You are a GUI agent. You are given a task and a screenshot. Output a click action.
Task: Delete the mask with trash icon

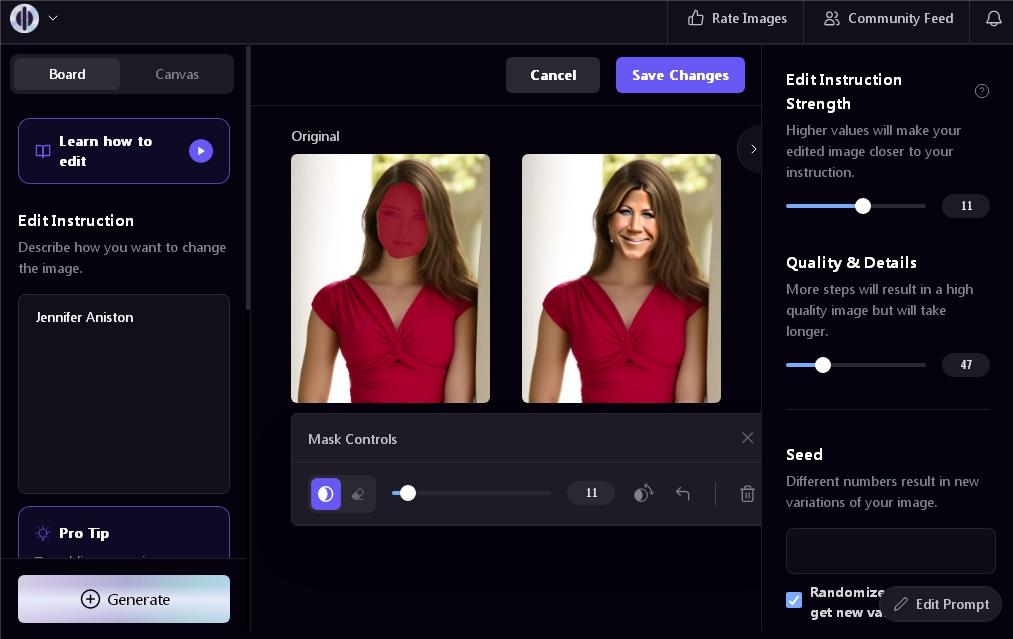pyautogui.click(x=747, y=493)
